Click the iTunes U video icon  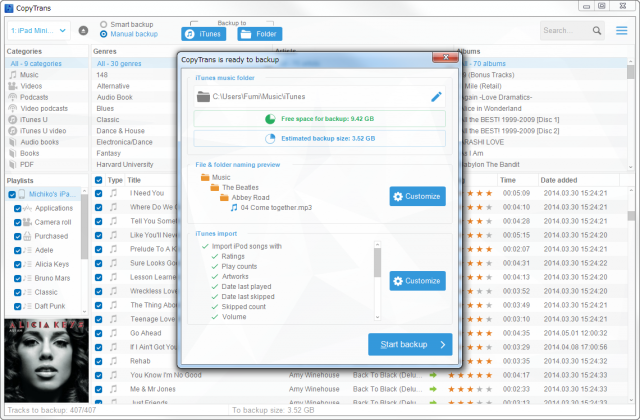click(13, 131)
